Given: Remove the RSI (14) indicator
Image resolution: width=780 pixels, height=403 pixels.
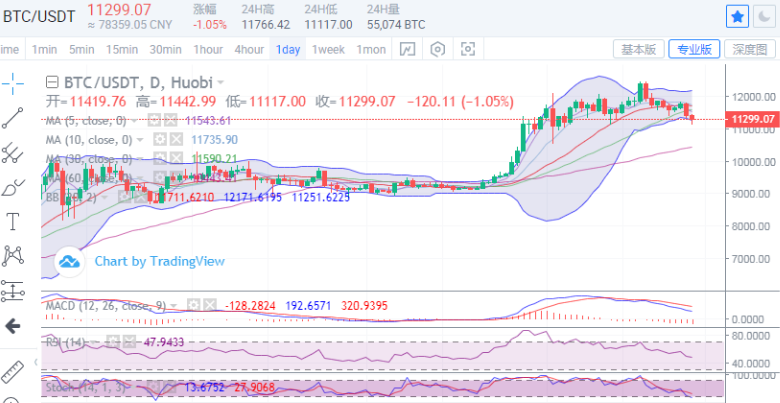Looking at the screenshot, I should pos(129,342).
